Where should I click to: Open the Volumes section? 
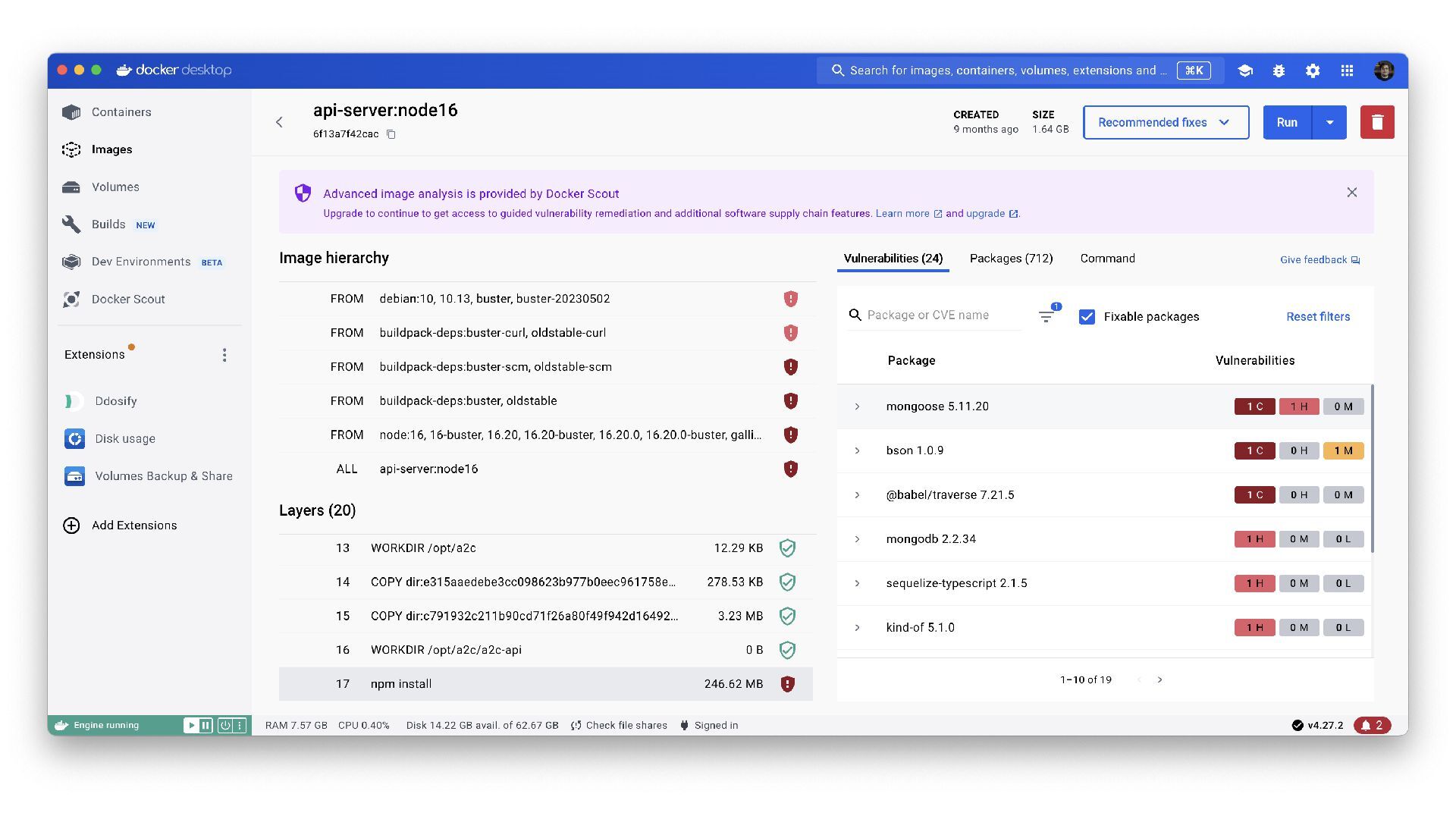coord(115,187)
